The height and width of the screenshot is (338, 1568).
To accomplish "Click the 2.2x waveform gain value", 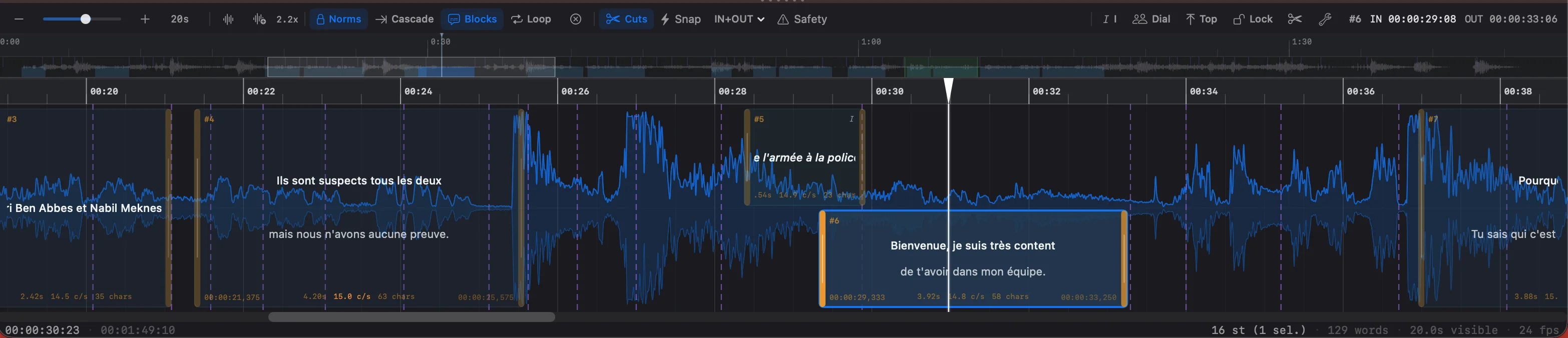I will pyautogui.click(x=287, y=19).
